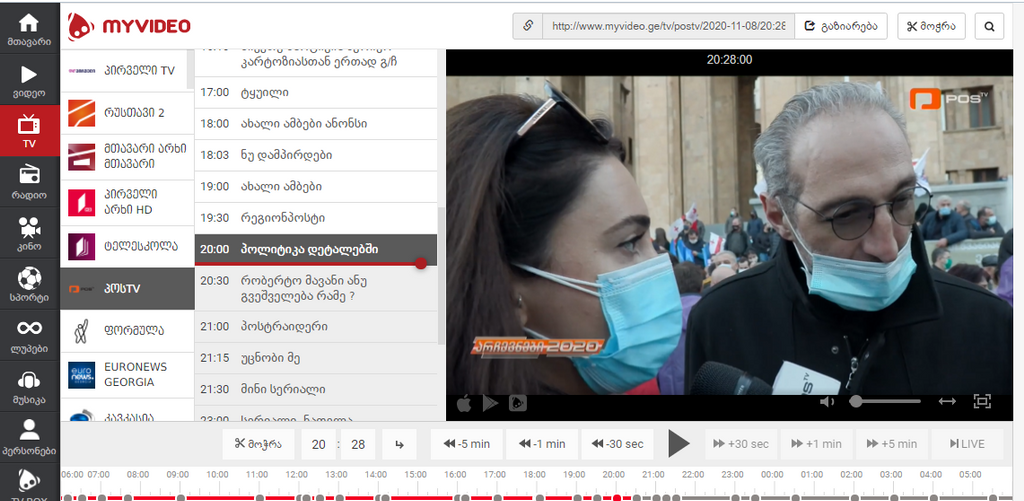Click the MyVideo box icon in player

point(517,403)
